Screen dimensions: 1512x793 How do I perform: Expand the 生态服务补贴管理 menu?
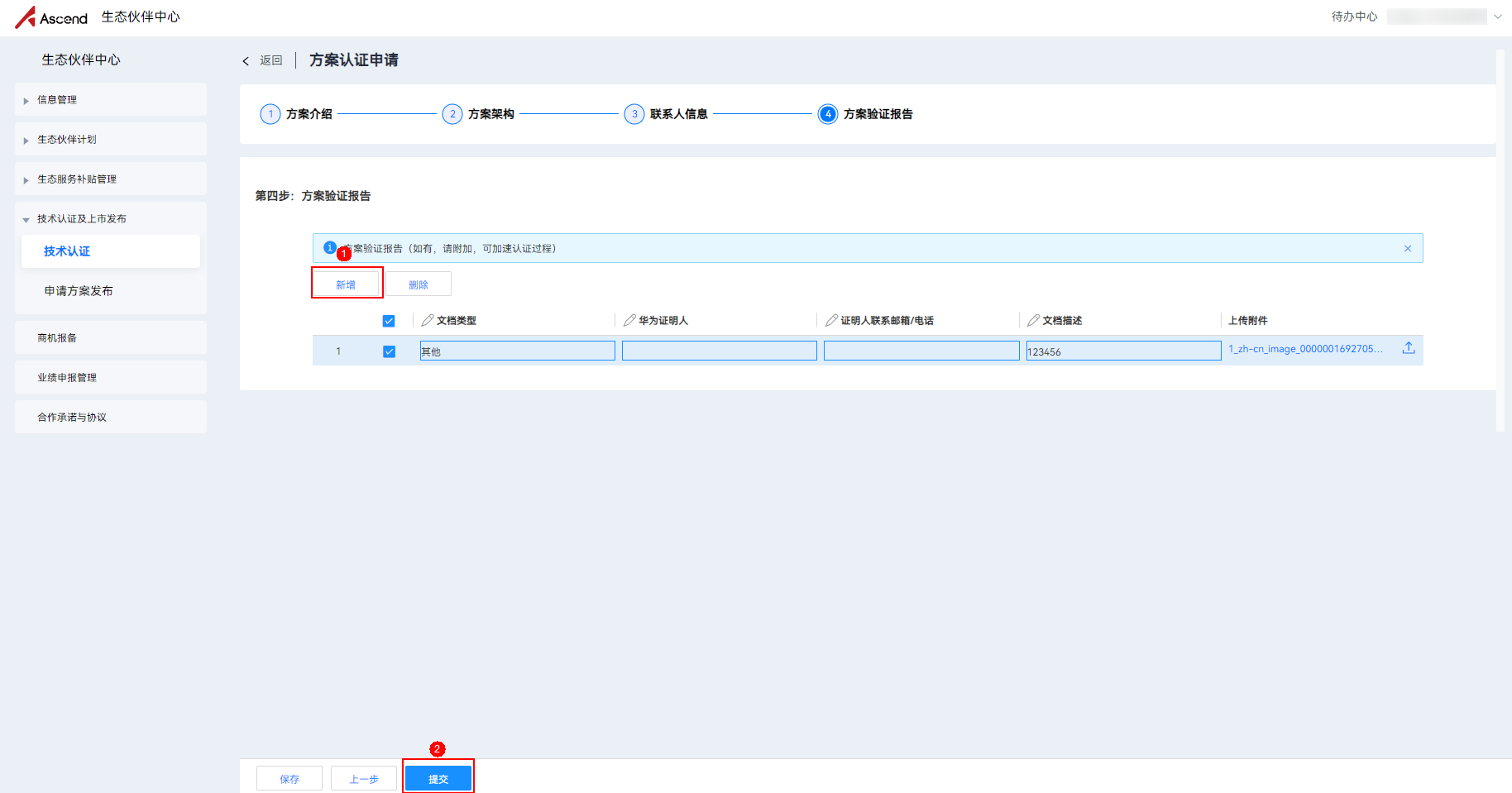(111, 179)
